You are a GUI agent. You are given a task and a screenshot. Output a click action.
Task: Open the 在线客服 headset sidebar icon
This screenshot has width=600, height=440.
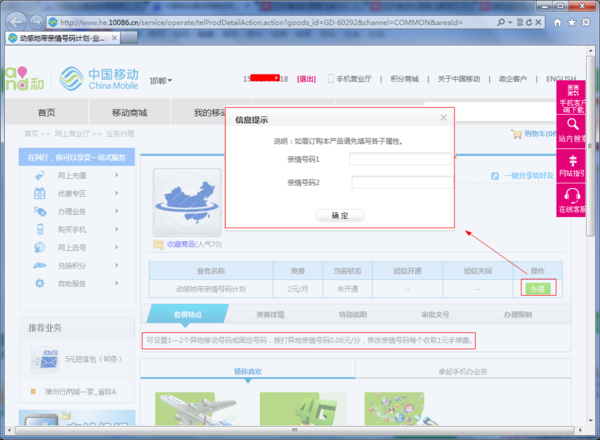coord(572,196)
